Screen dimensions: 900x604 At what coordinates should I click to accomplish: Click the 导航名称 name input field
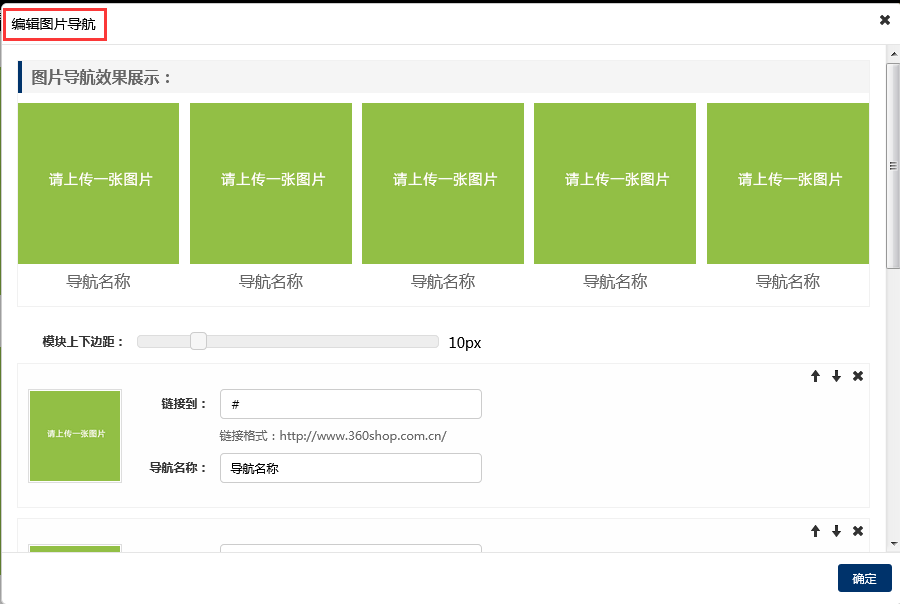[350, 468]
